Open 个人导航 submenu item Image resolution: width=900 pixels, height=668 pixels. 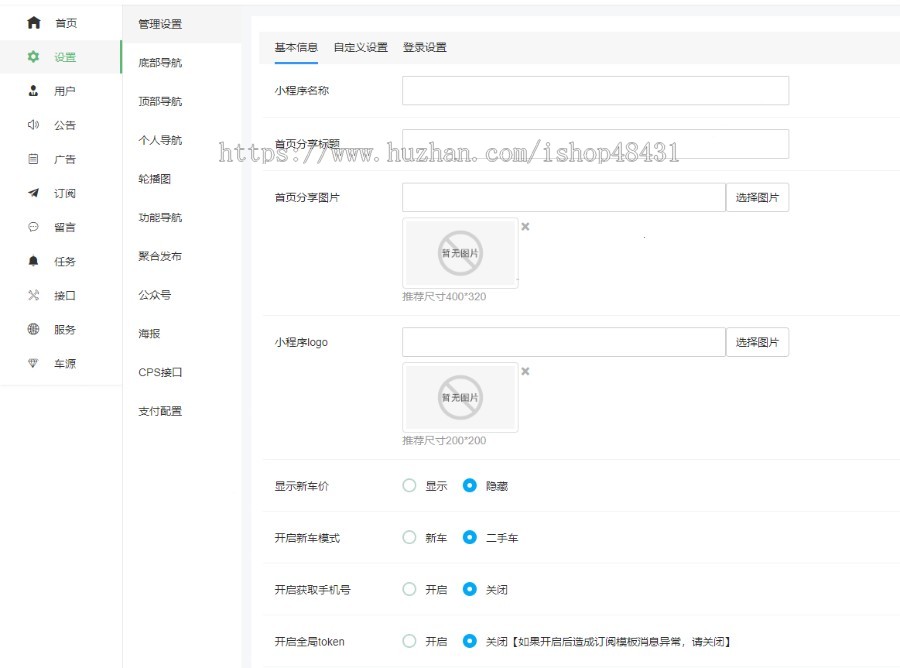coord(160,140)
